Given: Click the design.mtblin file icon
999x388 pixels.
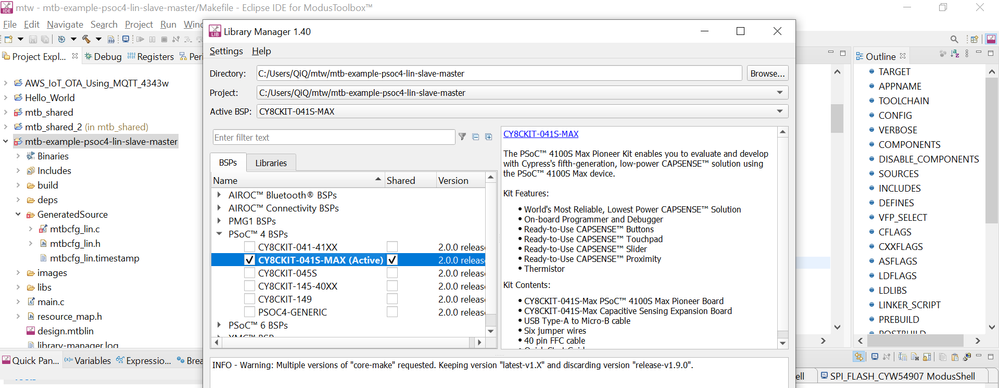Looking at the screenshot, I should click(31, 331).
